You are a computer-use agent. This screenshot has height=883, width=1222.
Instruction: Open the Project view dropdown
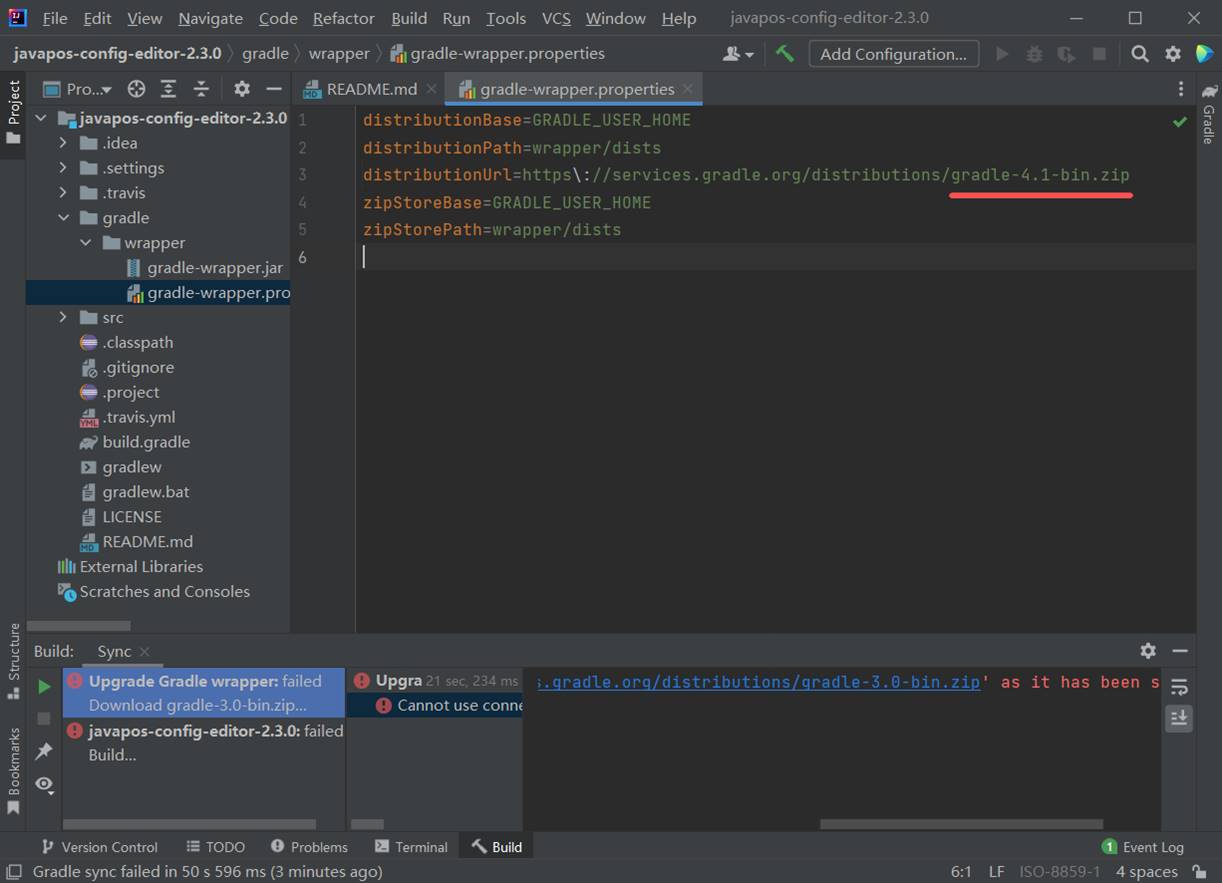pos(80,89)
